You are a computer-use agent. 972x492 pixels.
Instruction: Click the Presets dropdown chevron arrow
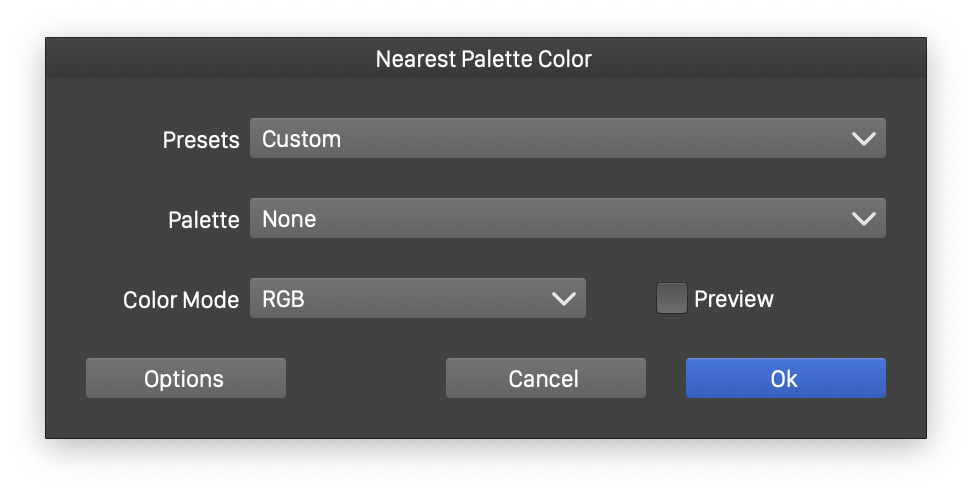[864, 139]
